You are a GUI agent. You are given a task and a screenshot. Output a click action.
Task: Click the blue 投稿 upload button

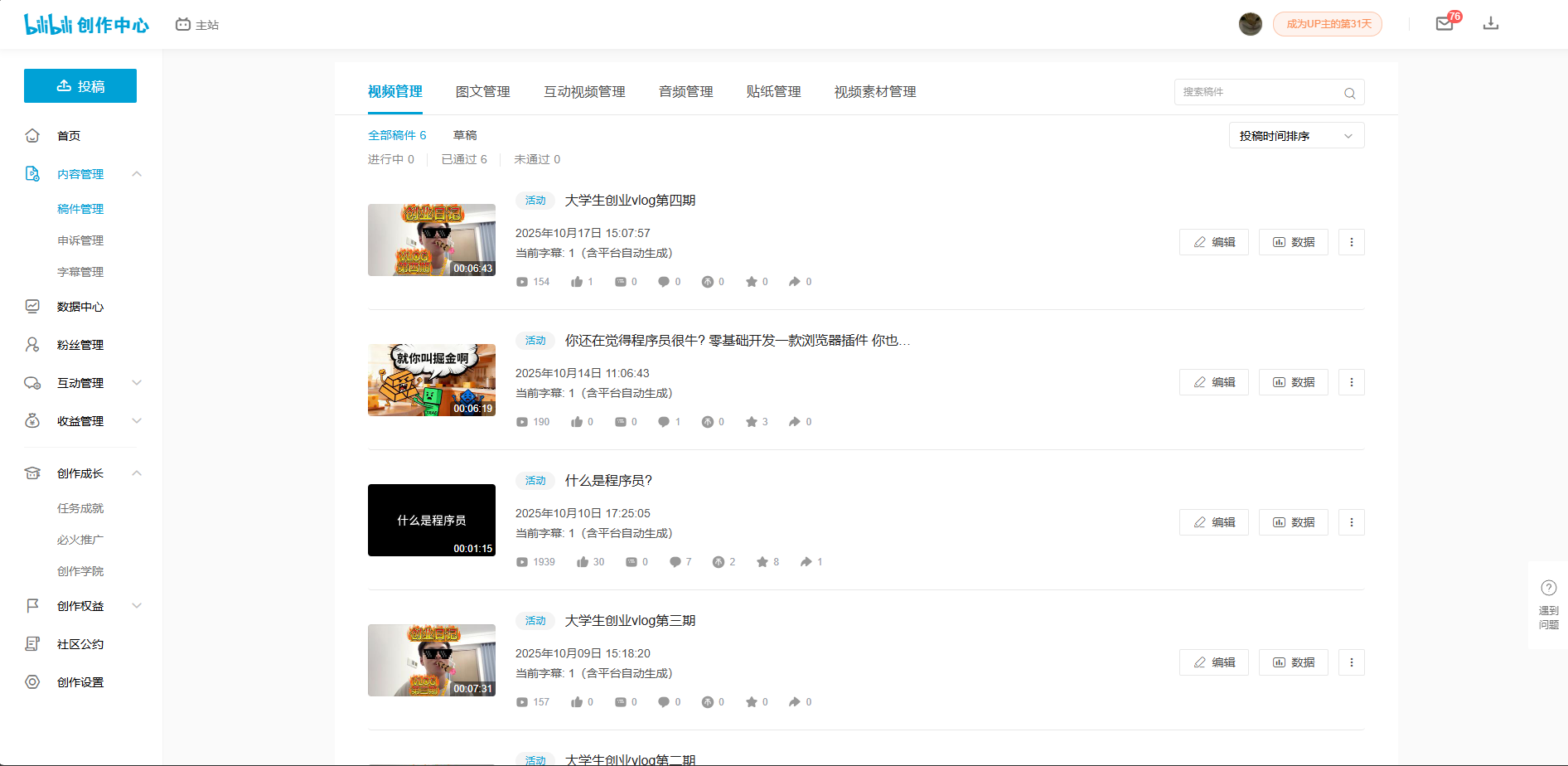tap(80, 85)
